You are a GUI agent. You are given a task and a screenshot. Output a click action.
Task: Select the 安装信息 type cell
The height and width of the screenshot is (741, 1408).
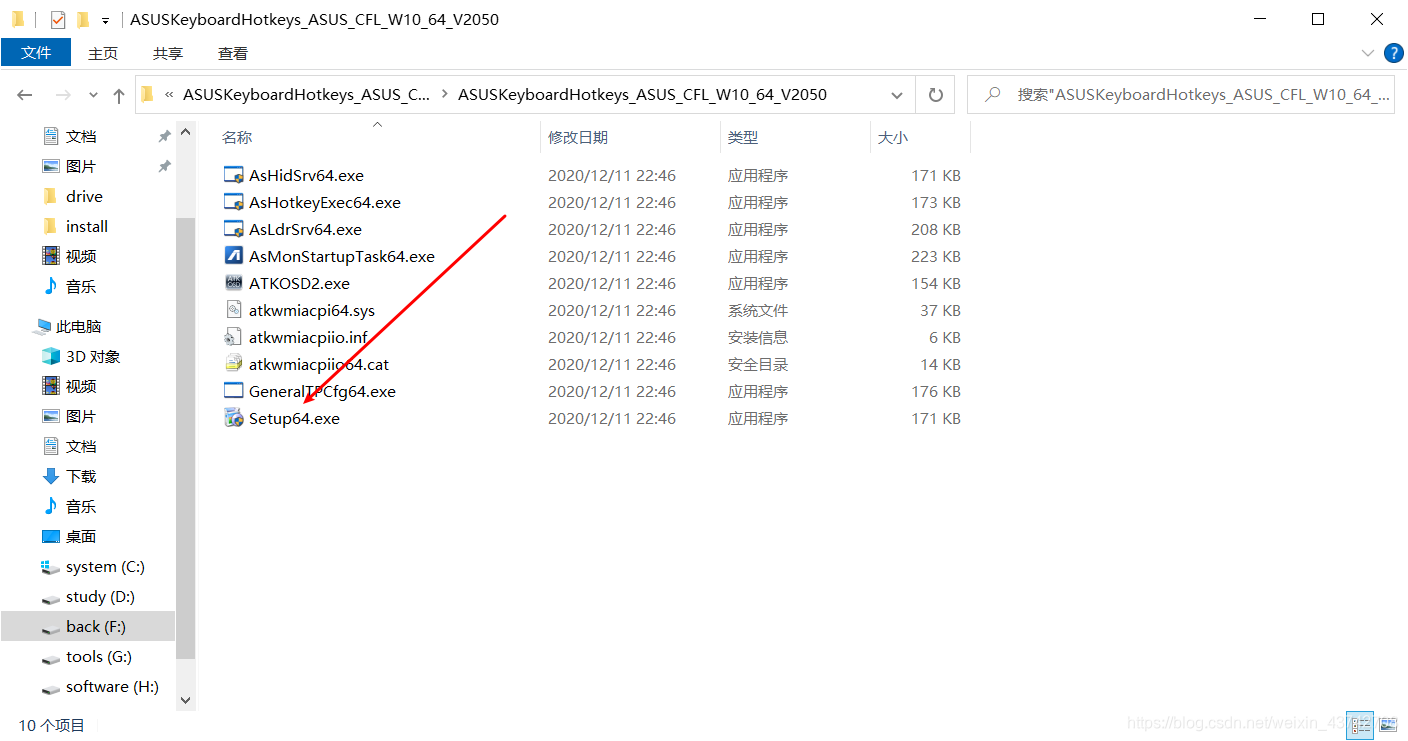point(758,337)
